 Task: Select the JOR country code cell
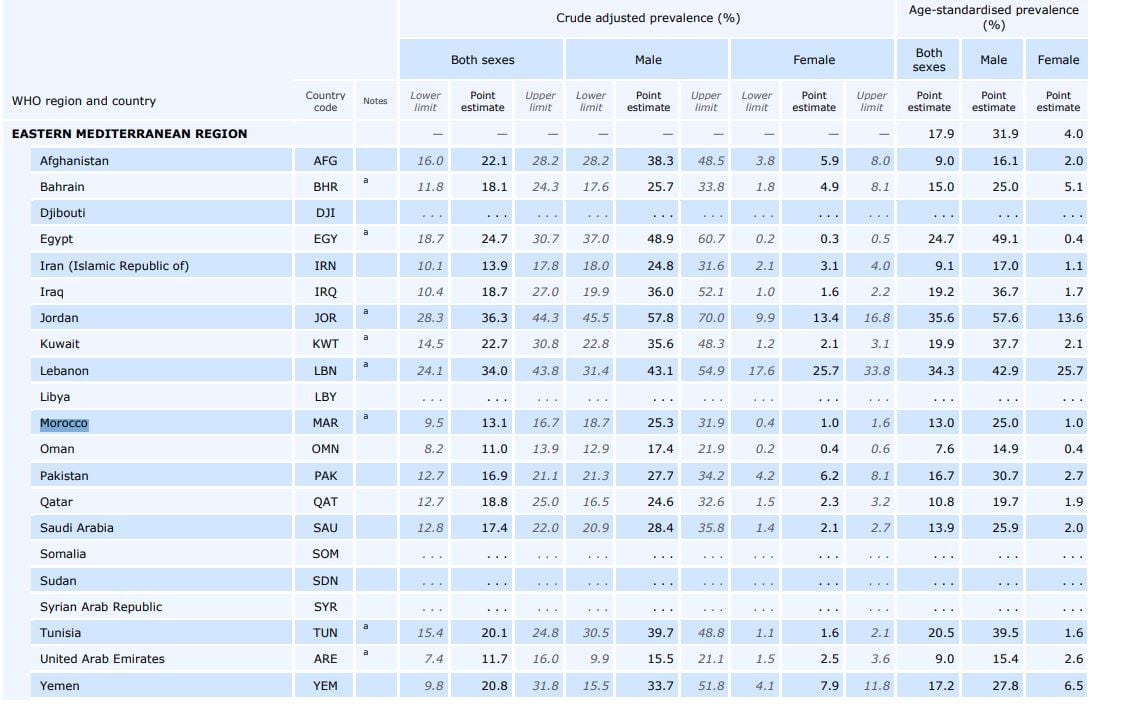point(325,318)
